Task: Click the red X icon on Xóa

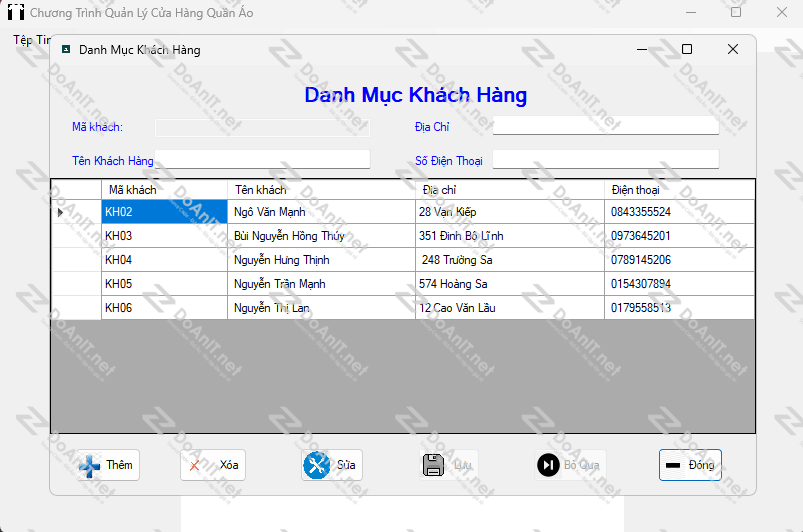Action: point(195,466)
